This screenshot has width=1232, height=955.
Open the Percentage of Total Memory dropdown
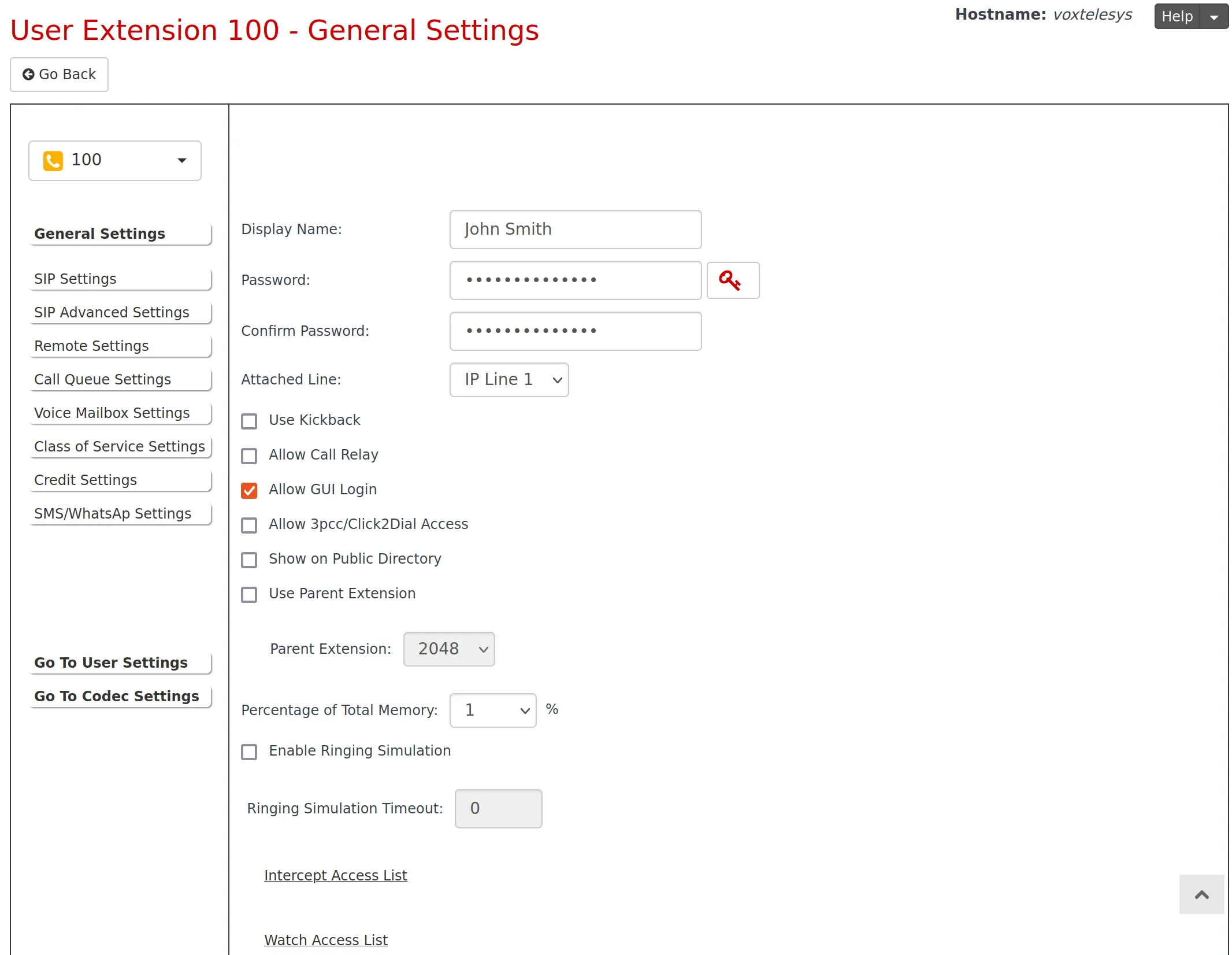point(493,710)
